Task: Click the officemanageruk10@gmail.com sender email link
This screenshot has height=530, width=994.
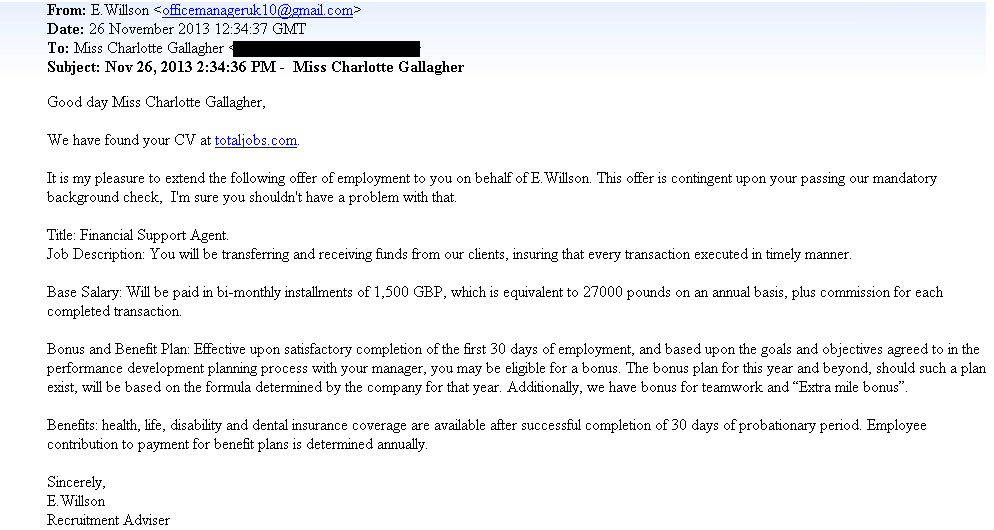Action: 257,11
